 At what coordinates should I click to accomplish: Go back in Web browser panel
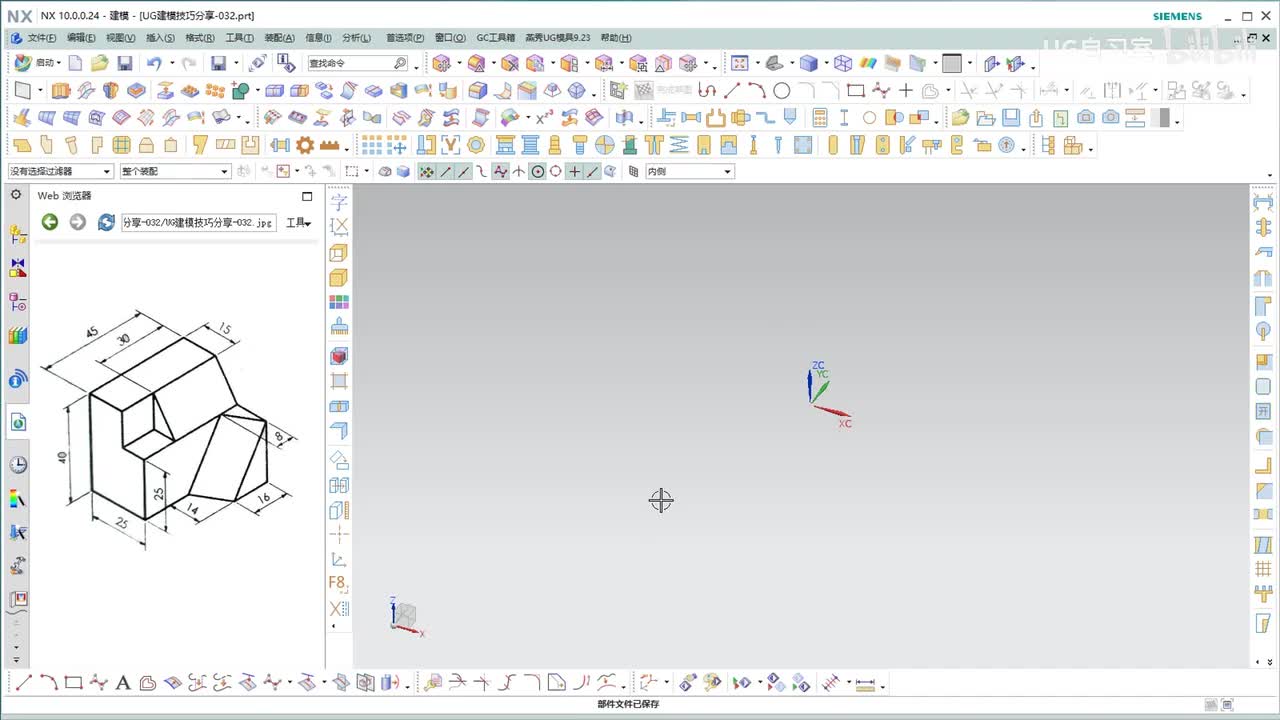click(50, 222)
